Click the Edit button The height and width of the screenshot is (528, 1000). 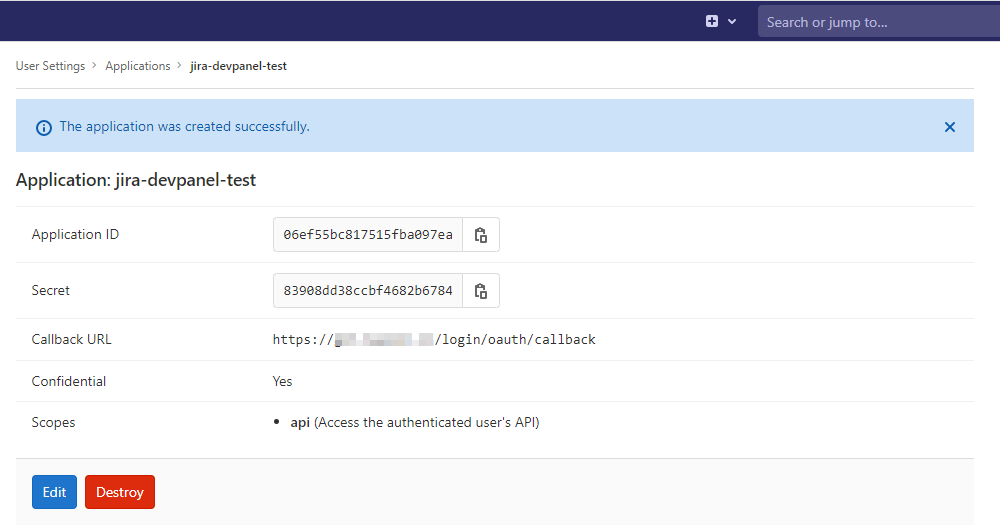tap(54, 492)
